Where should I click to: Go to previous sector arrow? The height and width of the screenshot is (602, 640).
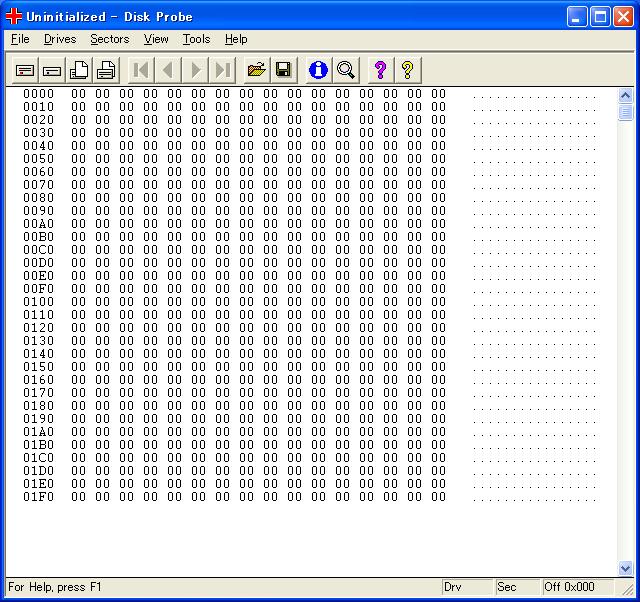[x=168, y=70]
